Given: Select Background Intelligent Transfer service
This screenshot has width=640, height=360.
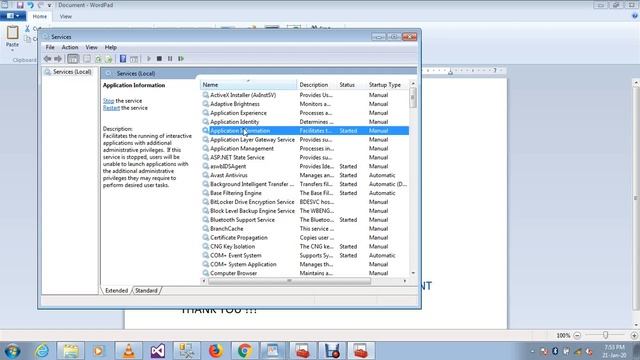Looking at the screenshot, I should click(305, 184).
